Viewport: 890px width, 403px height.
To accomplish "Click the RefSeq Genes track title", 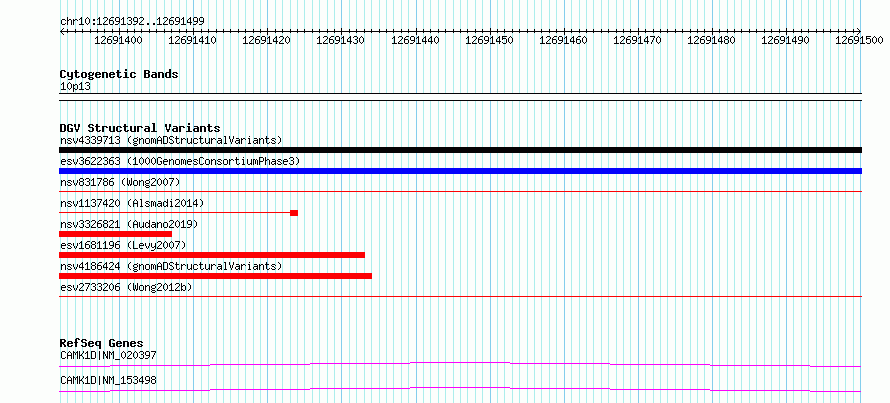I will 101,343.
